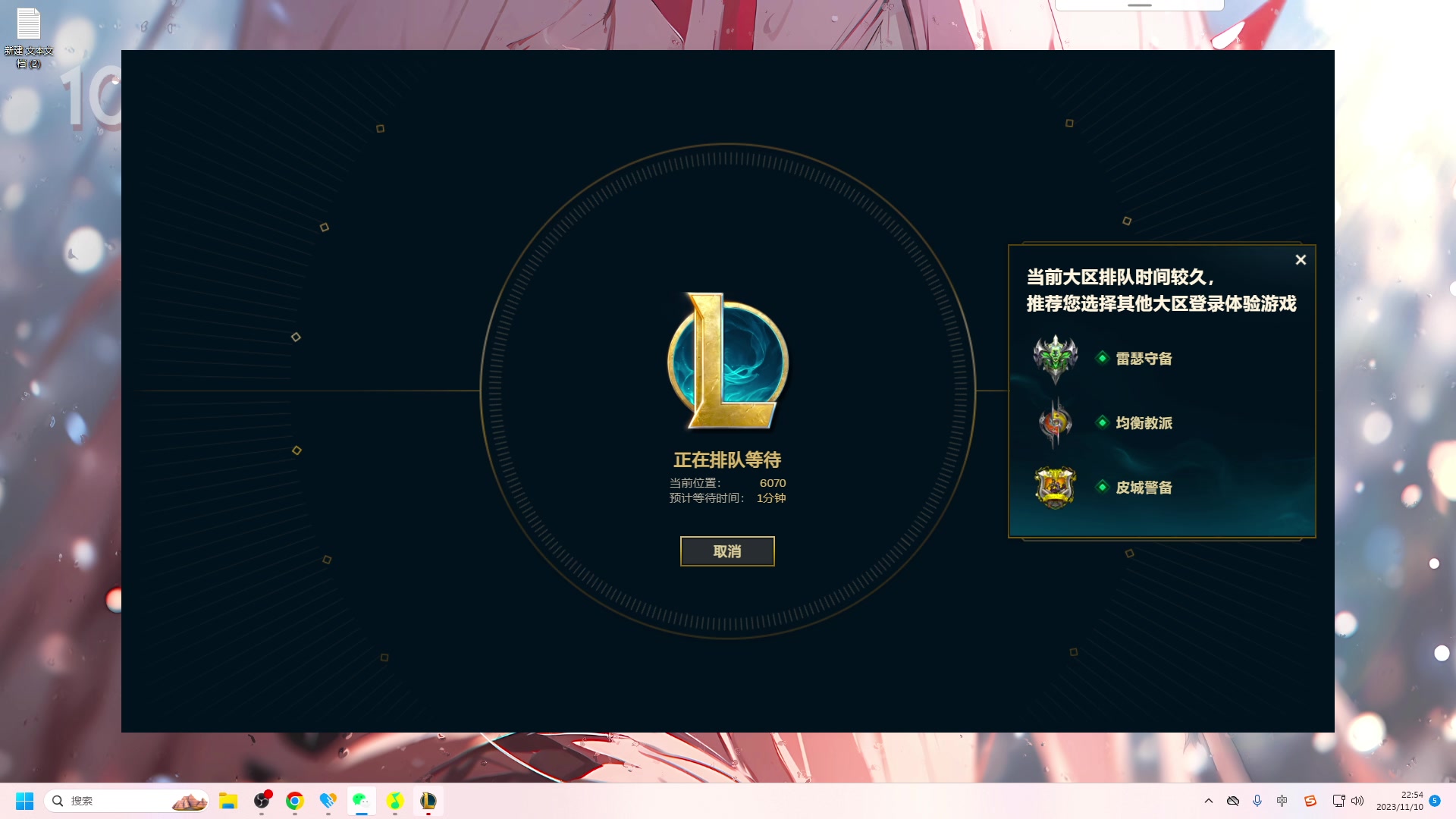1456x819 pixels.
Task: Click the Sogou input method tray icon
Action: pos(1310,801)
